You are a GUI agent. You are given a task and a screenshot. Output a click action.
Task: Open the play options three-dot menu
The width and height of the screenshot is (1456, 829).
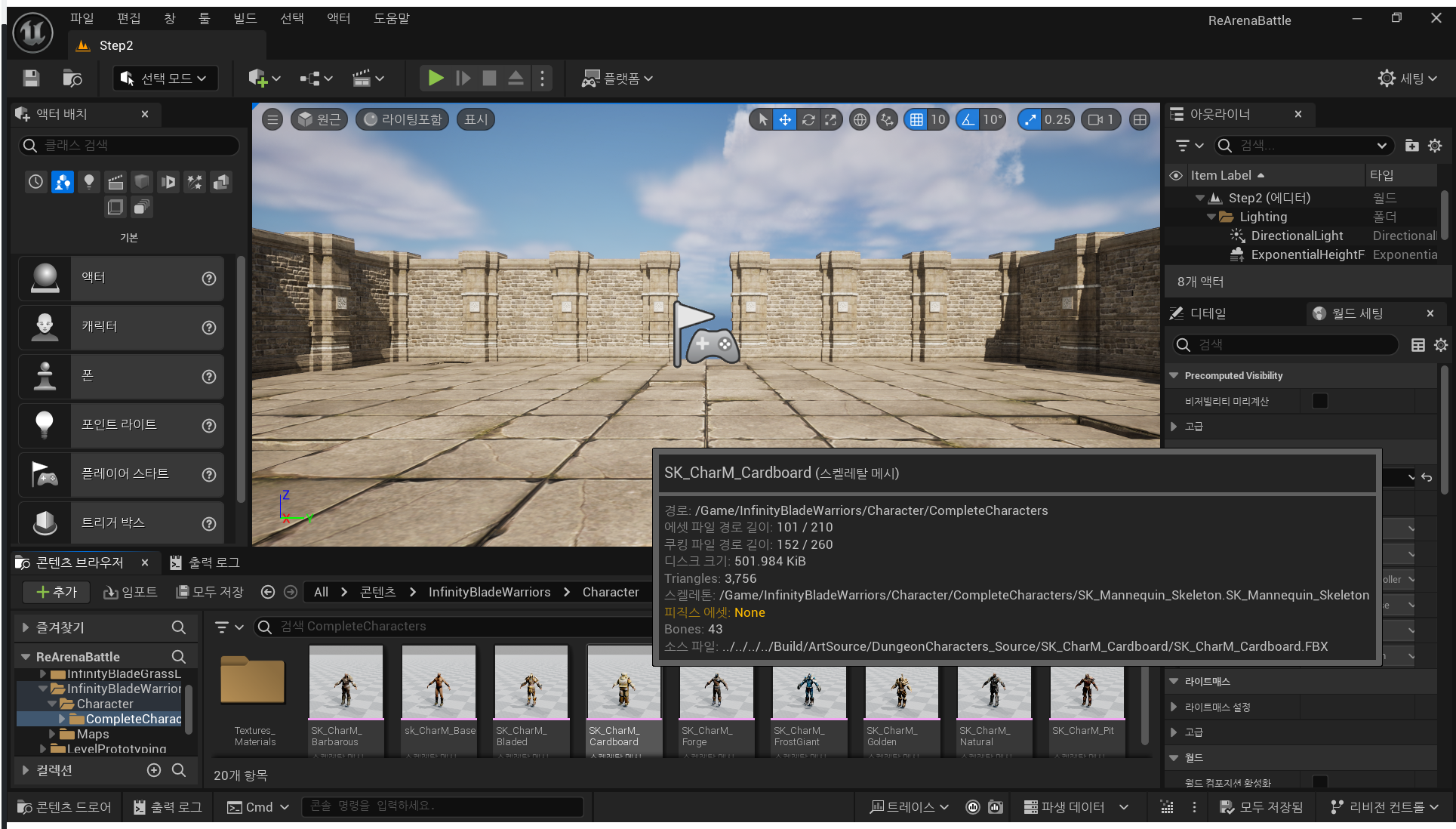(x=542, y=78)
